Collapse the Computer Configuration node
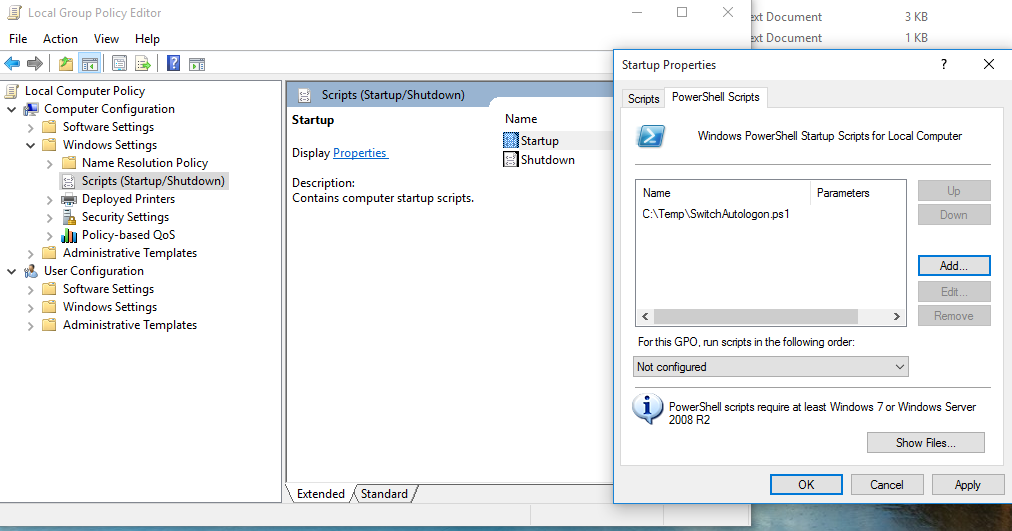 pyautogui.click(x=12, y=109)
